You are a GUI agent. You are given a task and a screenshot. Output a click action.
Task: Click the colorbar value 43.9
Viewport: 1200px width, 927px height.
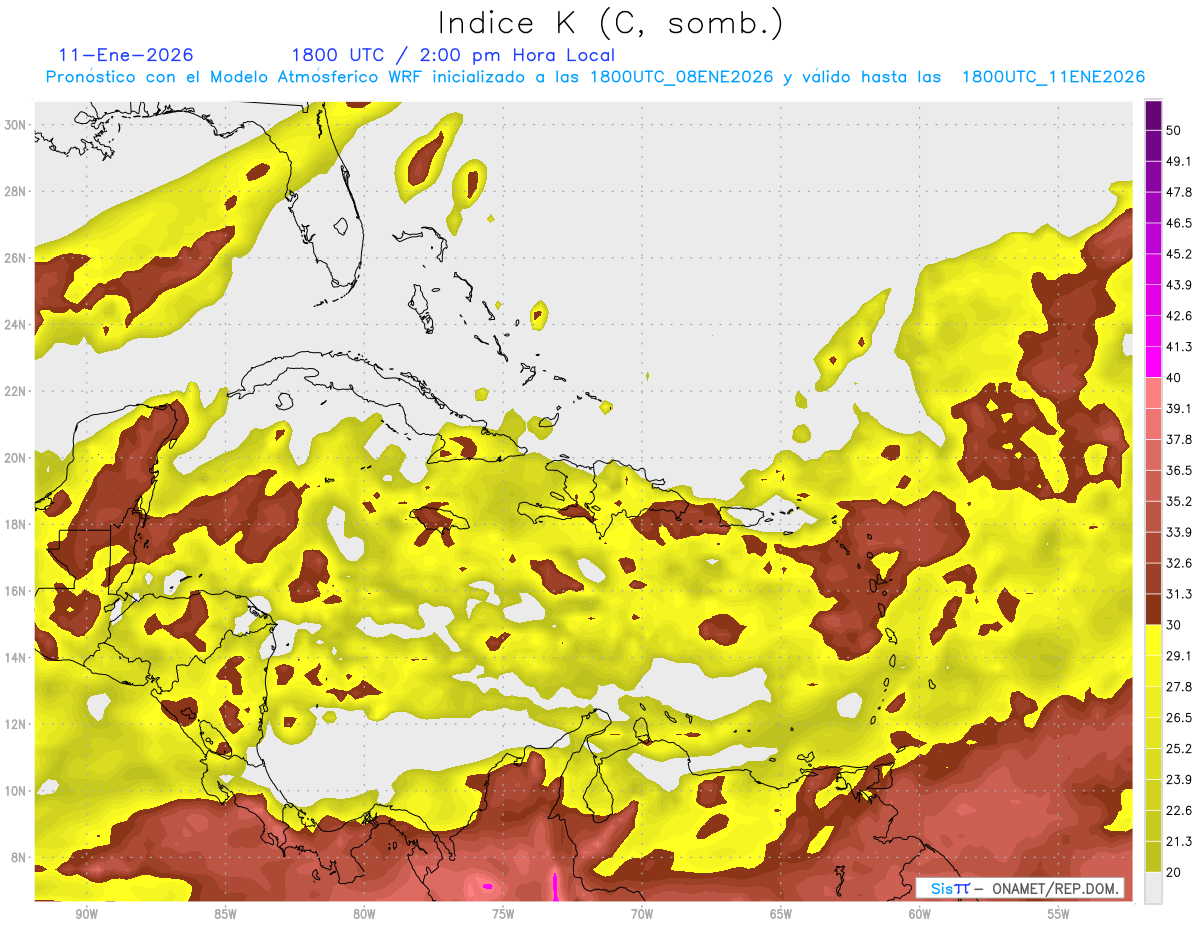pyautogui.click(x=1179, y=285)
